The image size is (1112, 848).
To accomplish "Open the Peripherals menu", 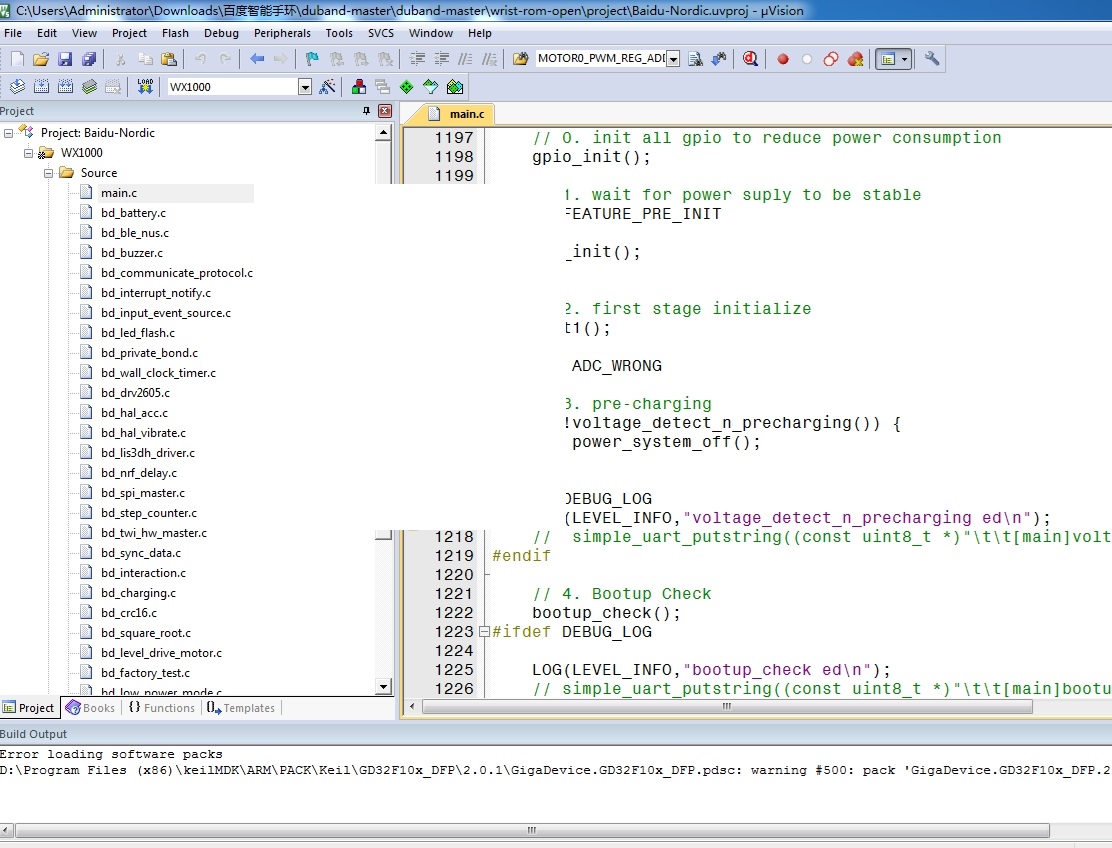I will (282, 33).
